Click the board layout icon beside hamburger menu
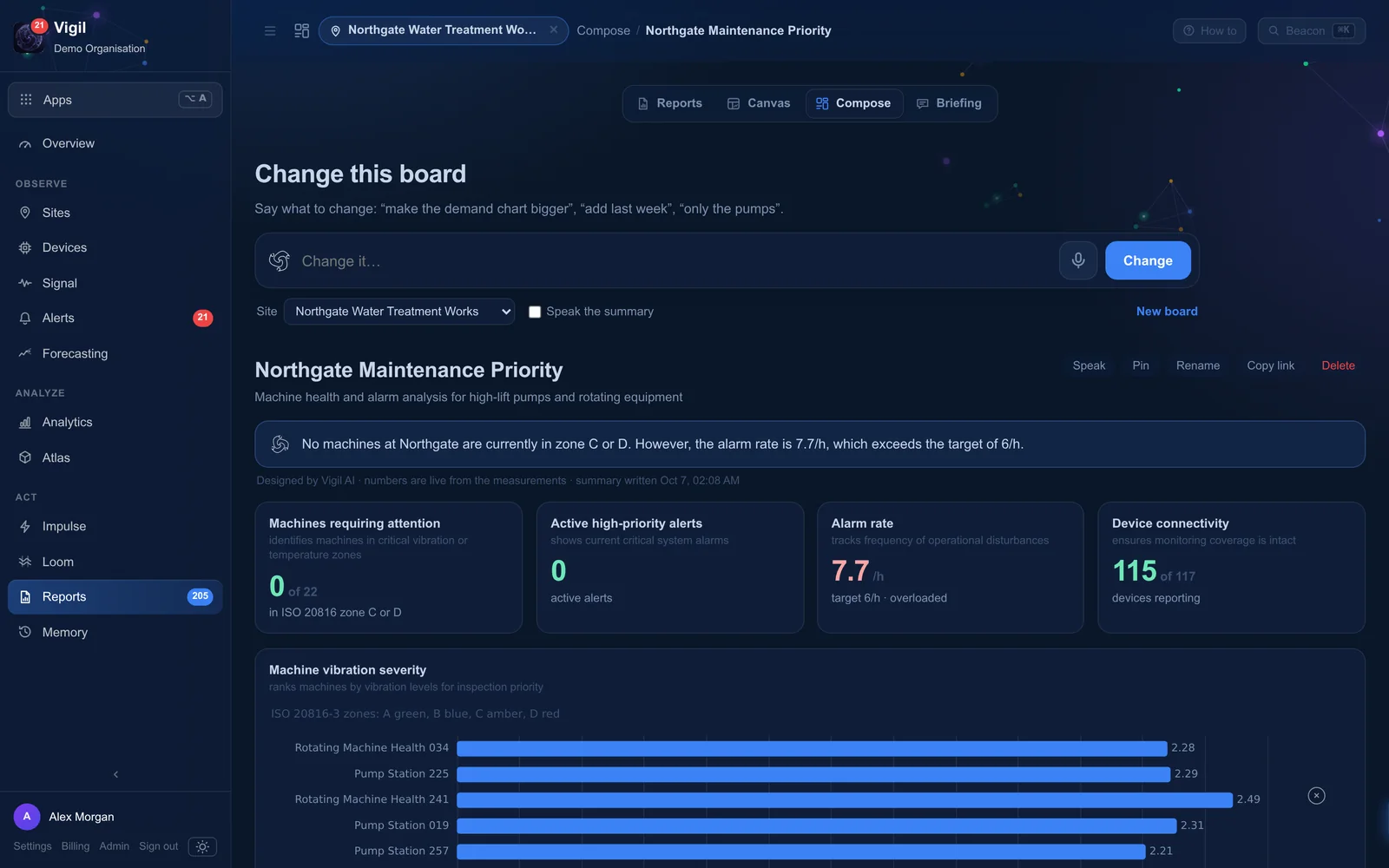 click(301, 30)
